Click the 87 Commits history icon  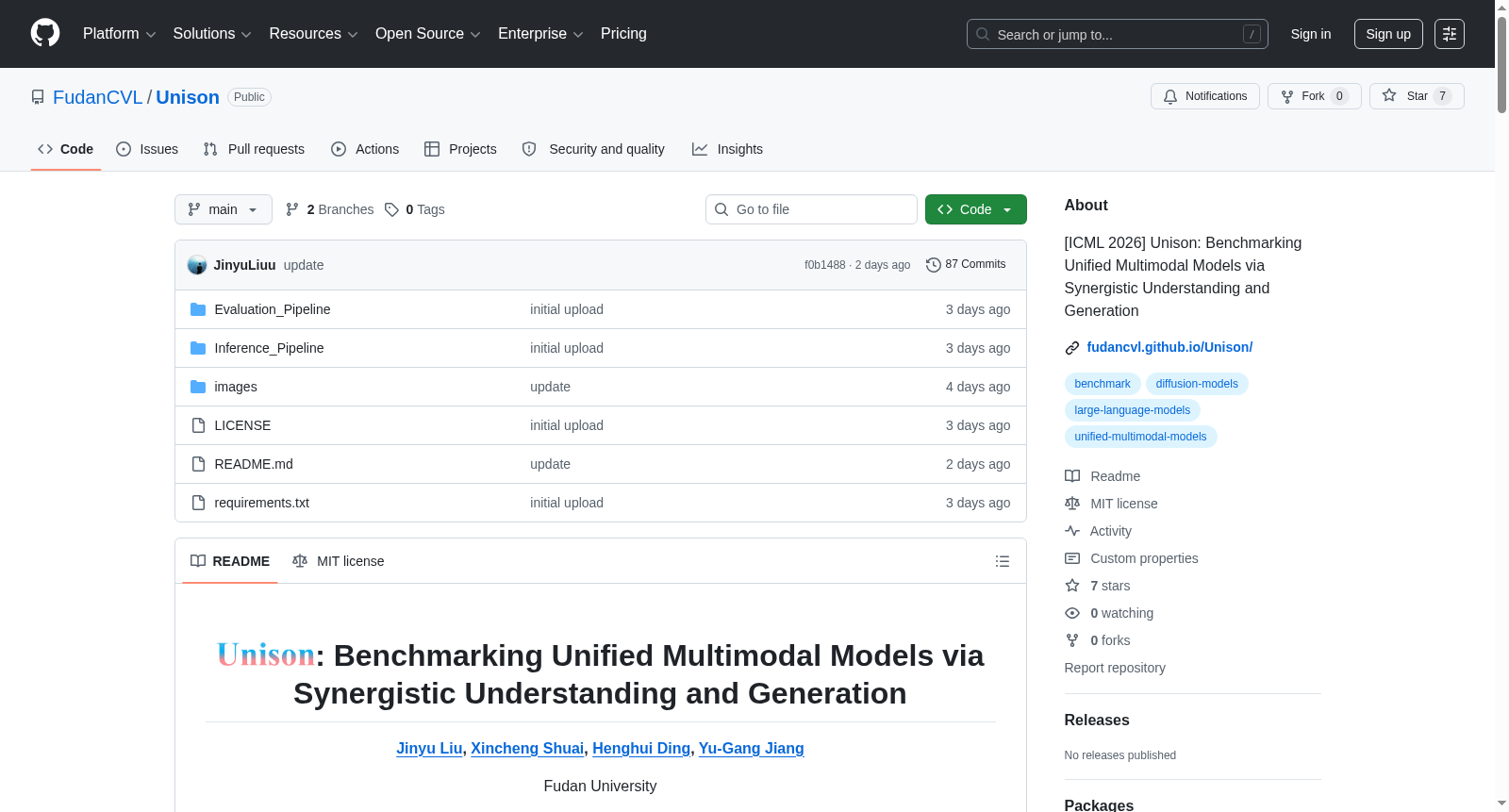(x=934, y=265)
